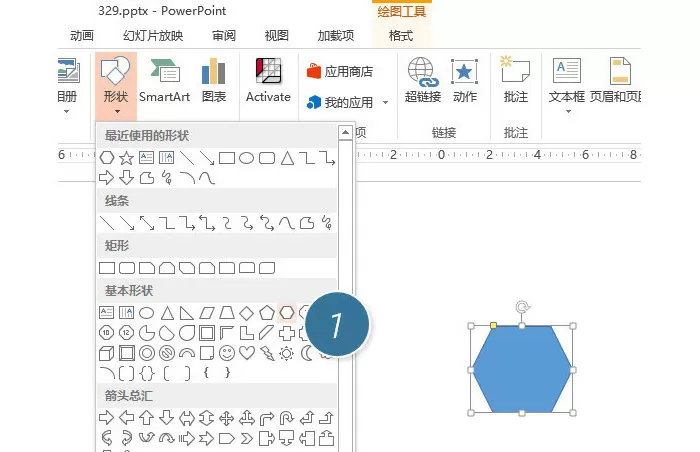Select the pie shape in 基本形状
This screenshot has width=700, height=452.
coord(146,333)
